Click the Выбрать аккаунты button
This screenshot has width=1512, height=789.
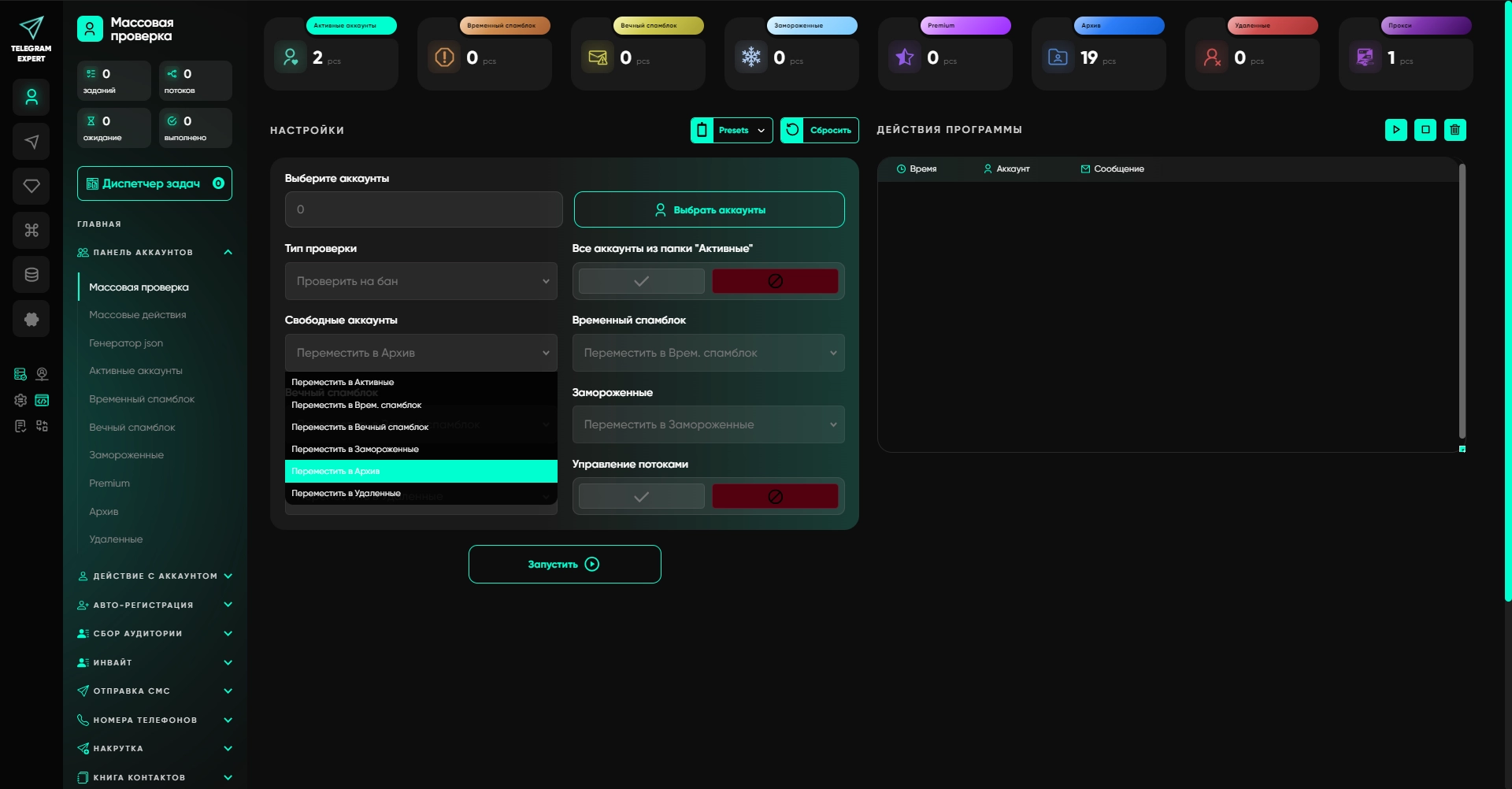[x=709, y=209]
